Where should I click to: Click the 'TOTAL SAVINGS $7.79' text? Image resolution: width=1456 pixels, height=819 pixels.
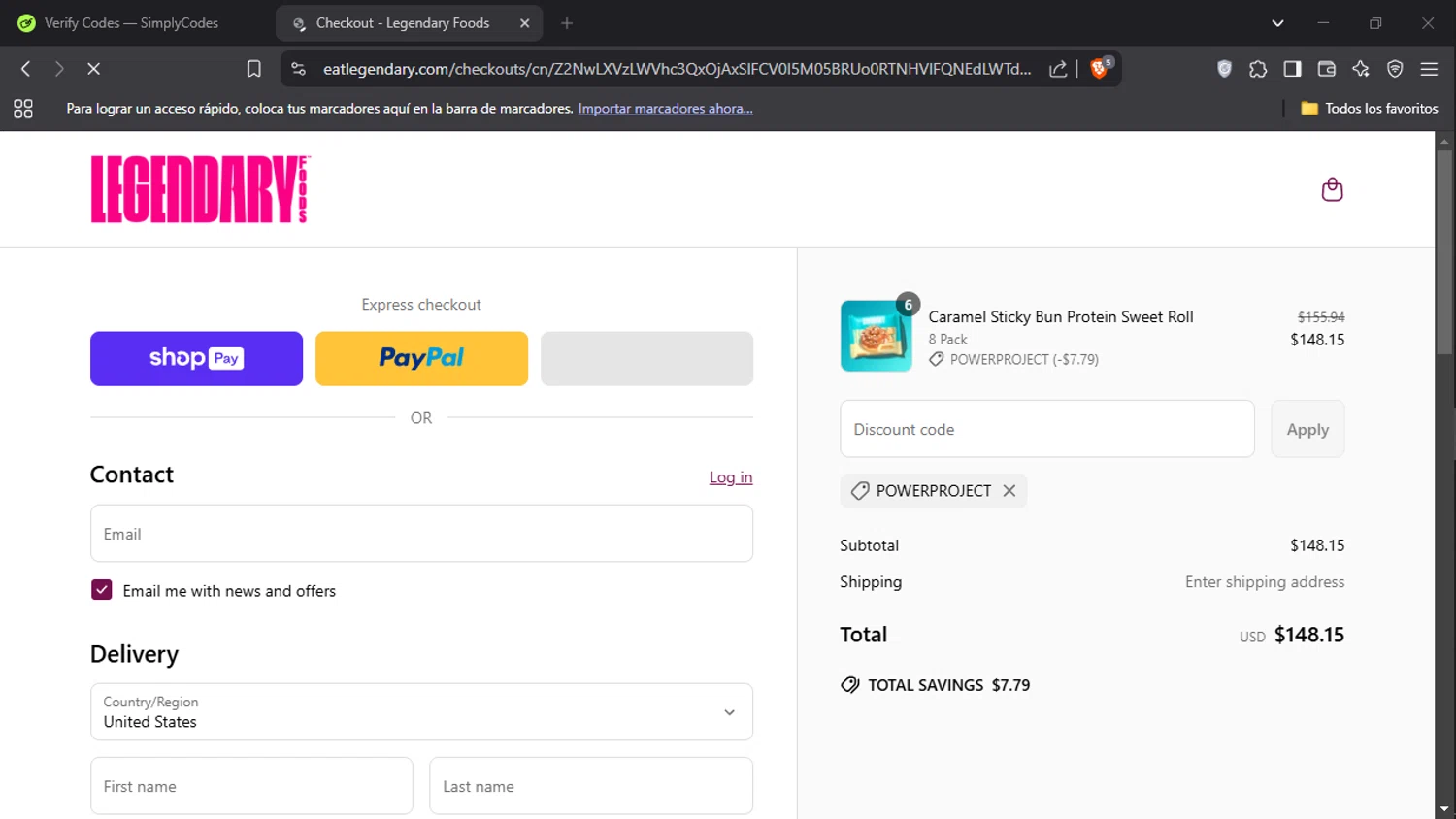click(948, 685)
